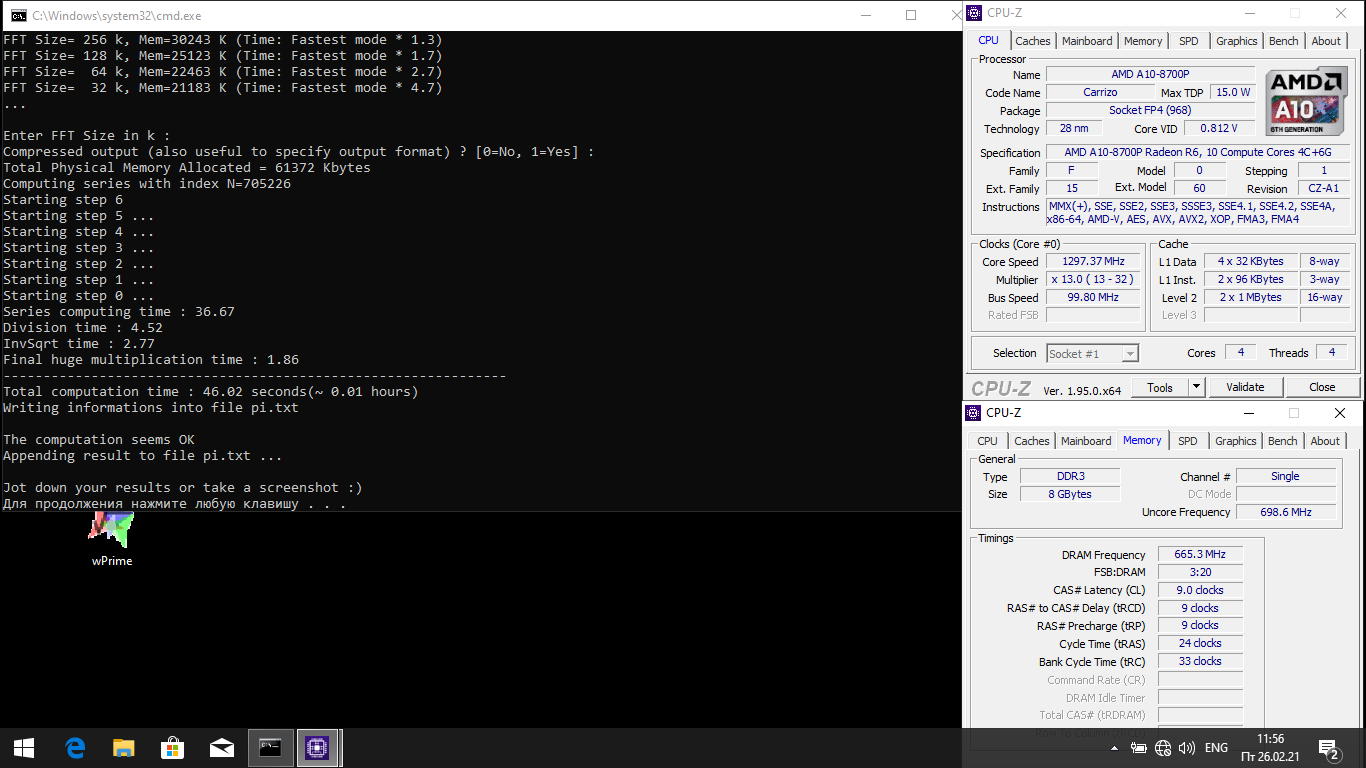Image resolution: width=1366 pixels, height=768 pixels.
Task: Launch Microsoft Edge from the taskbar
Action: (x=74, y=748)
